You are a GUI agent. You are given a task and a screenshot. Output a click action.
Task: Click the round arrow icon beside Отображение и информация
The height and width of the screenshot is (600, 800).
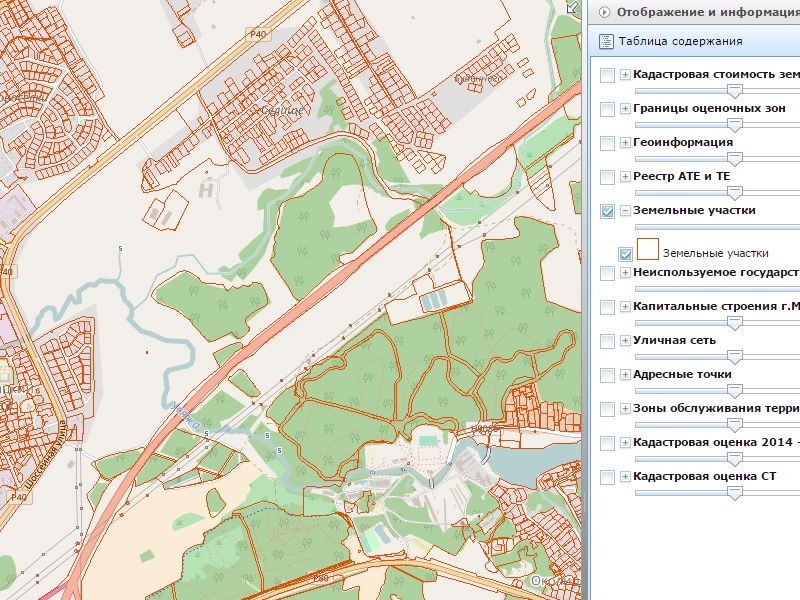coord(603,12)
